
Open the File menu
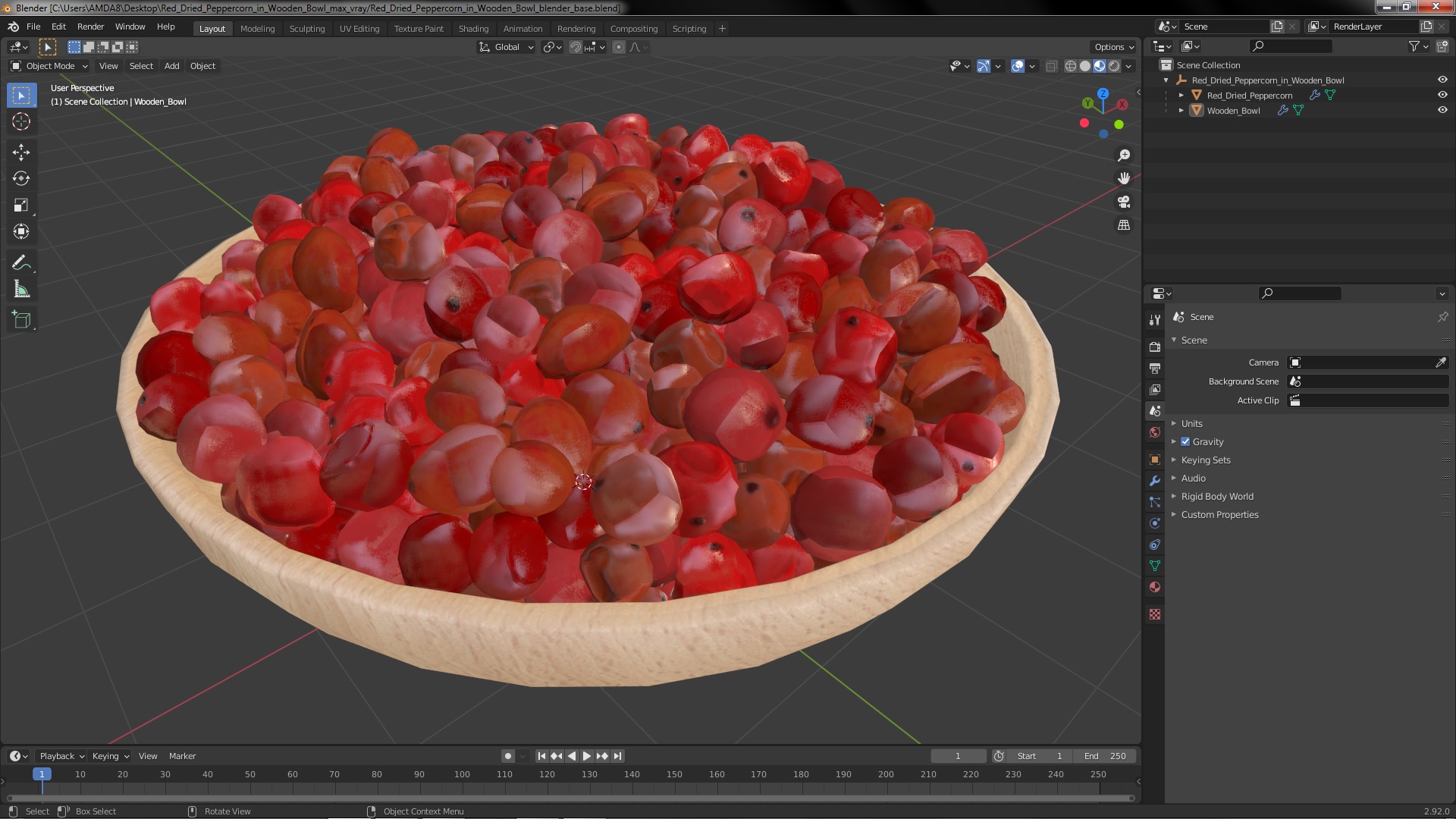coord(33,27)
